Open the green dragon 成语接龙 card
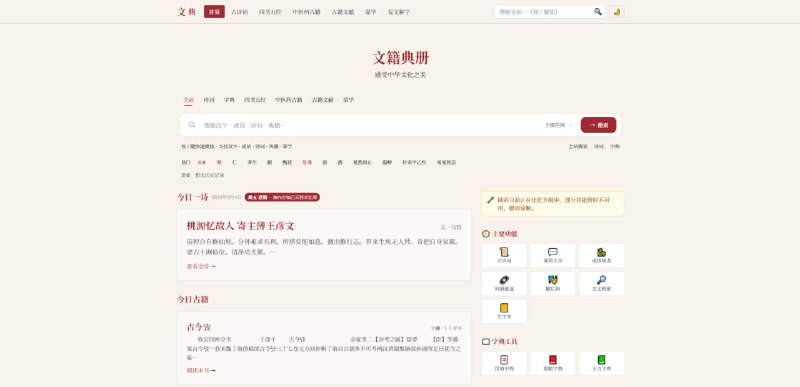Screen dimensions: 800x387 click(x=602, y=255)
